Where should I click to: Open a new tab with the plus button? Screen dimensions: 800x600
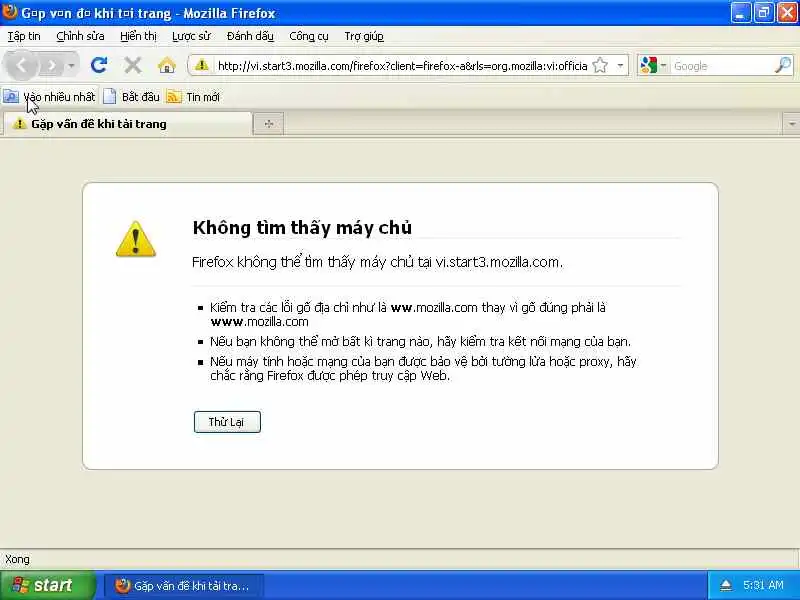tap(269, 124)
